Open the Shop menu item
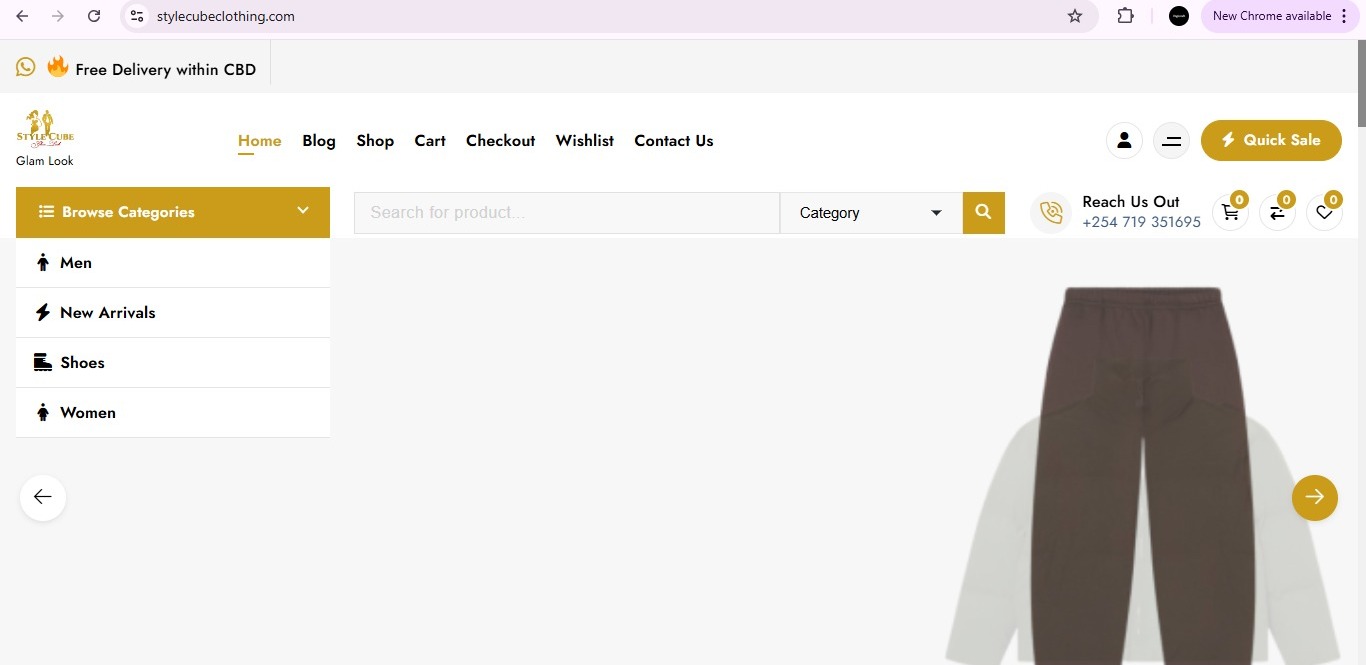This screenshot has width=1366, height=665. point(375,140)
